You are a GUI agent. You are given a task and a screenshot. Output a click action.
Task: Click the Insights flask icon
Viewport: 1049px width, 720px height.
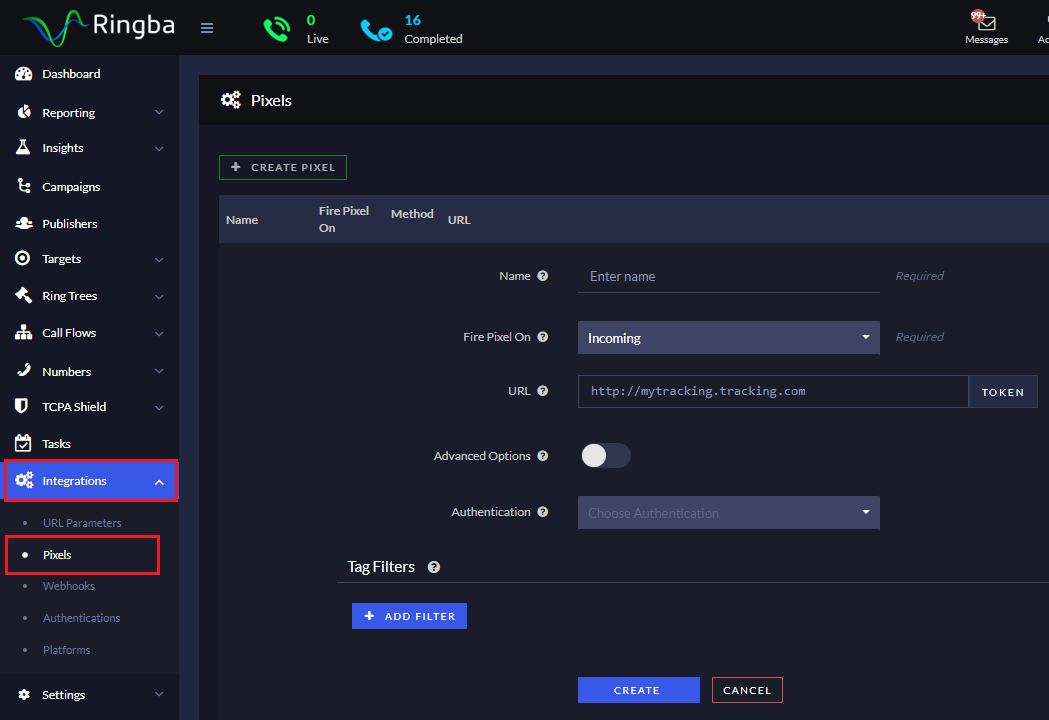pyautogui.click(x=23, y=147)
